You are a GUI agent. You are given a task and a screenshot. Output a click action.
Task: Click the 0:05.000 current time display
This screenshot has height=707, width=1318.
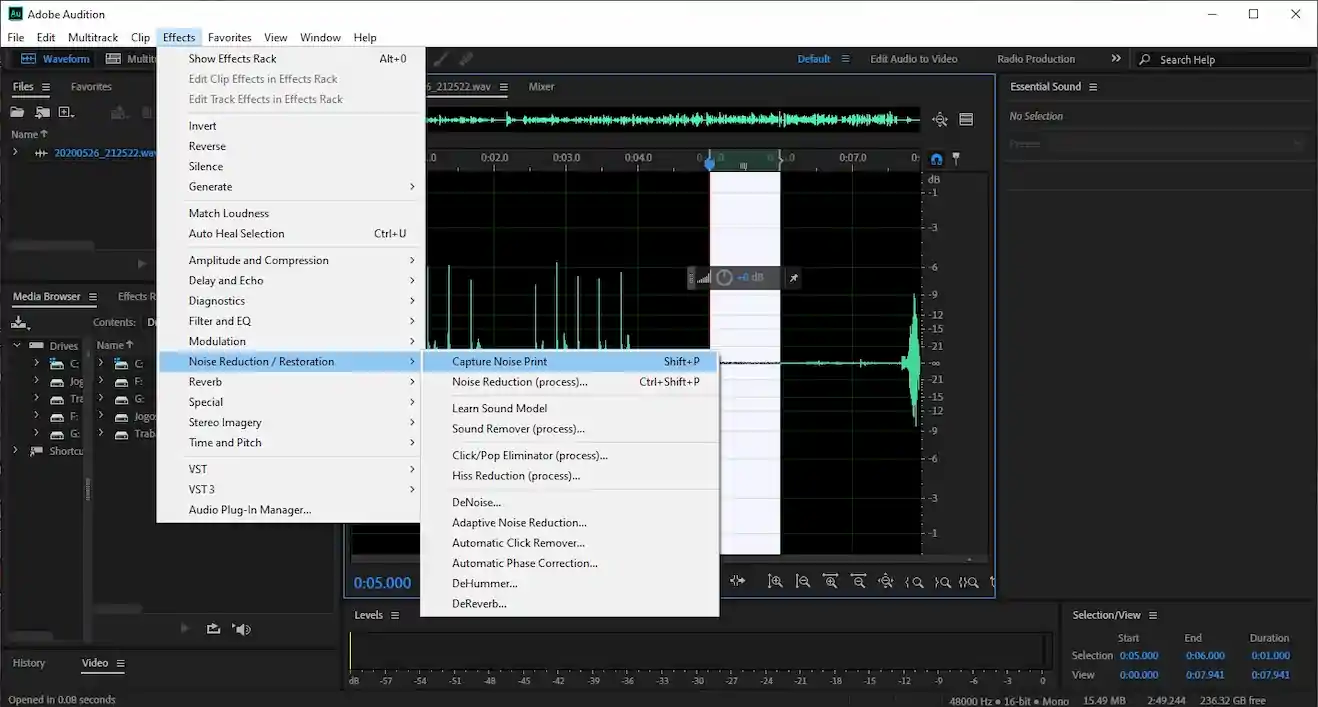(382, 583)
